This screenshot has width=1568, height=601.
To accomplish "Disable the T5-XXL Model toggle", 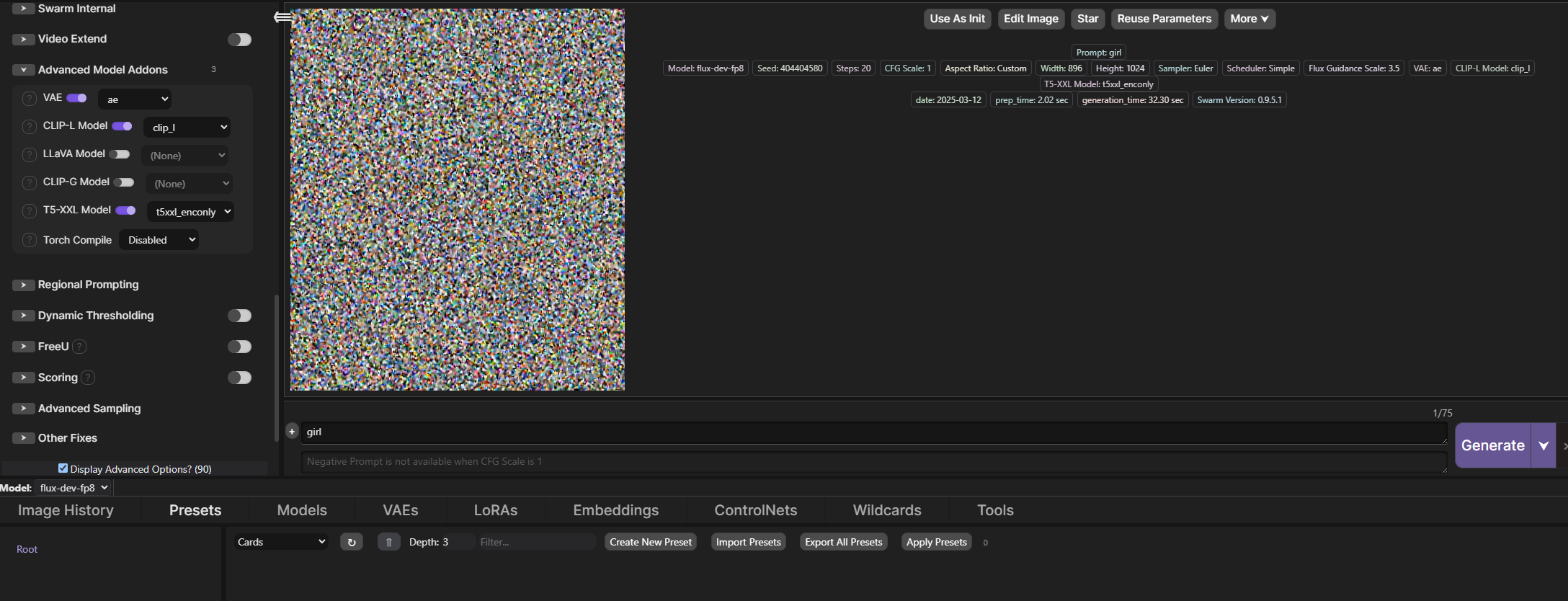I will pyautogui.click(x=126, y=210).
